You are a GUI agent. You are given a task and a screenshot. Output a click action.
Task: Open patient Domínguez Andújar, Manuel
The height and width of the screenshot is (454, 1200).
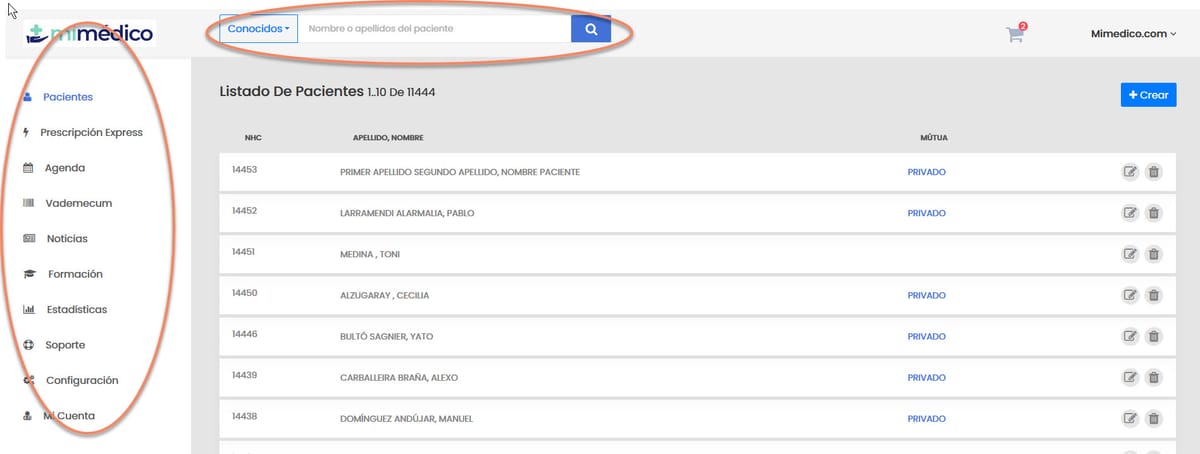point(406,418)
